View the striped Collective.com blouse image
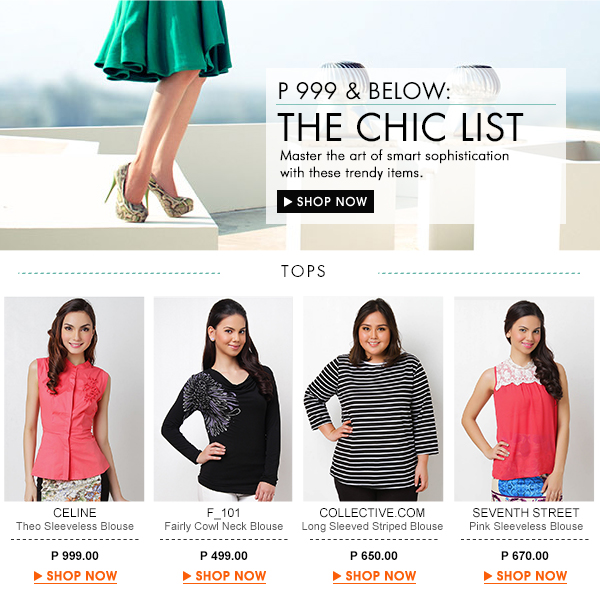The width and height of the screenshot is (600, 596). click(x=373, y=399)
